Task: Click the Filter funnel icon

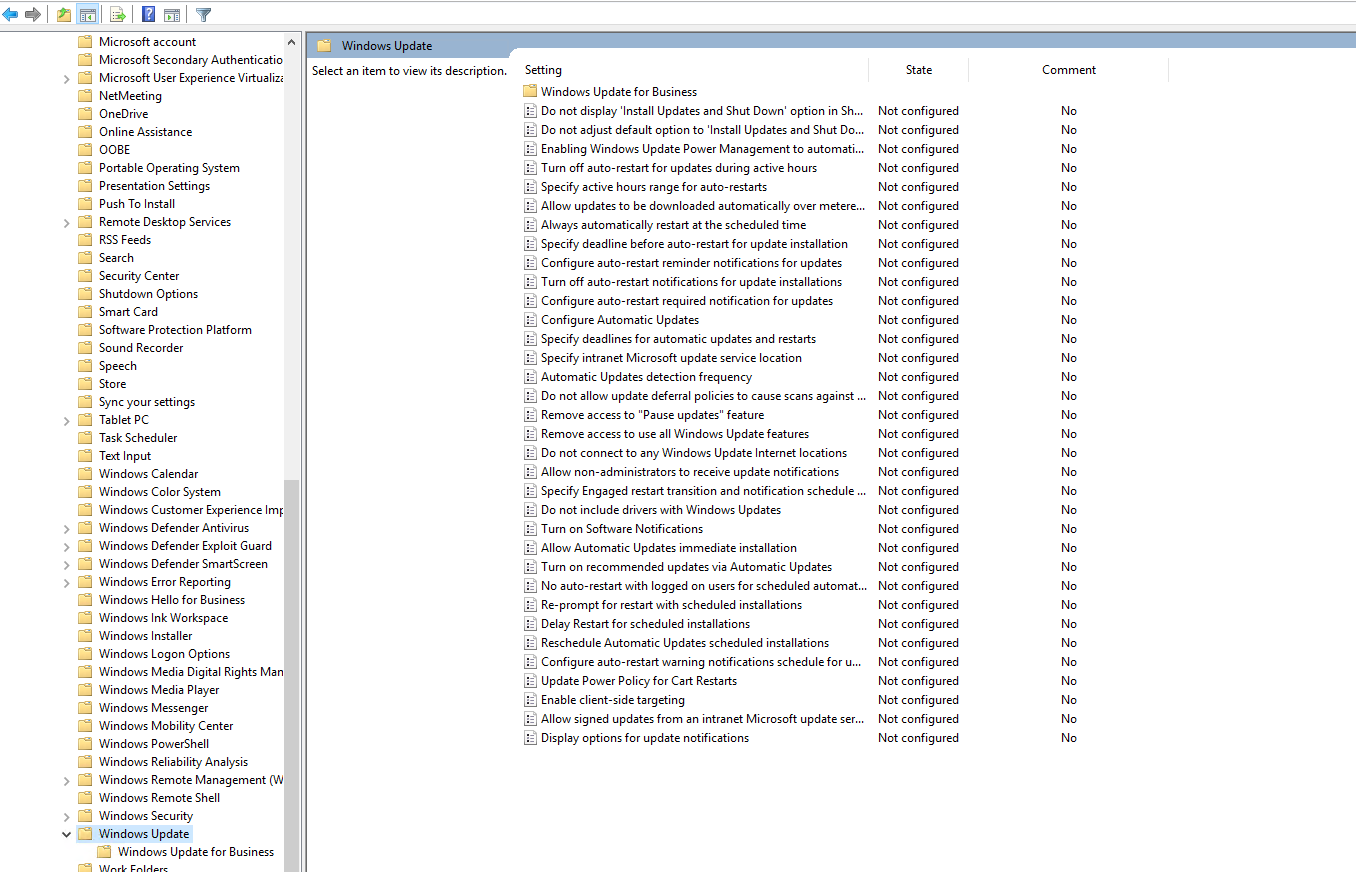Action: coord(203,14)
